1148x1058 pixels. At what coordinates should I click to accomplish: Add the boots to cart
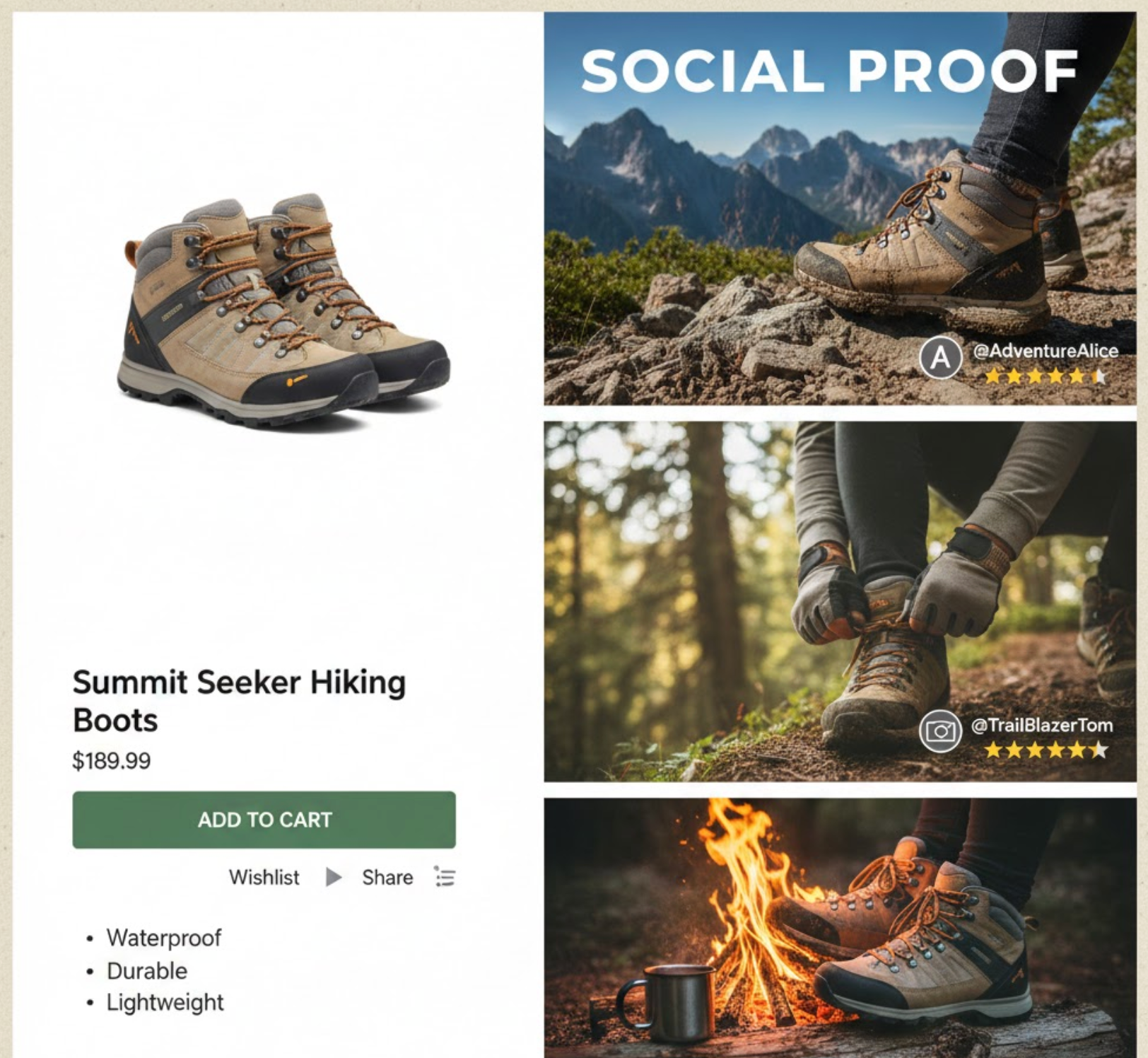click(x=264, y=820)
